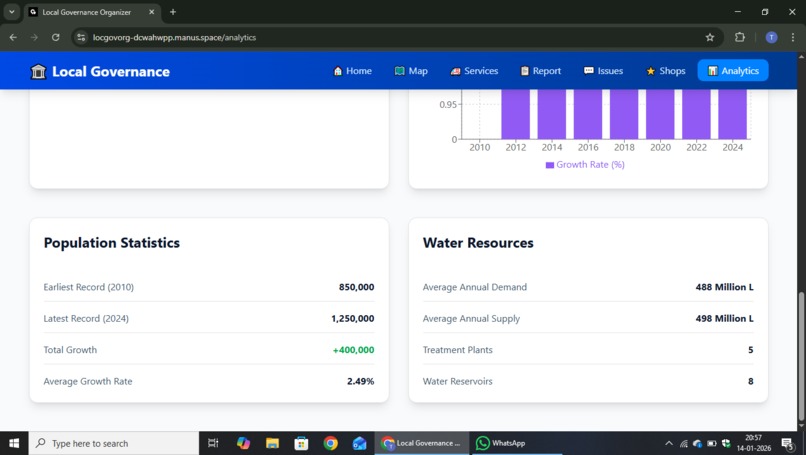The width and height of the screenshot is (806, 455).
Task: Open Windows Security tray icon
Action: point(726,443)
